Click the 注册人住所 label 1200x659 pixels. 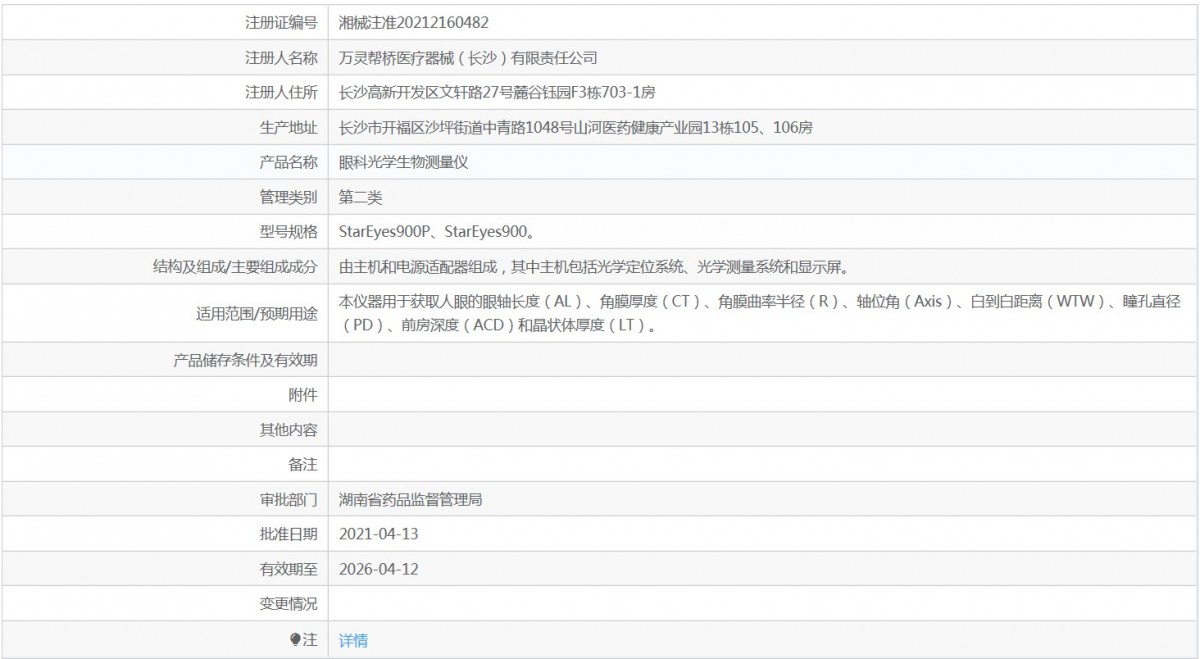tap(281, 92)
